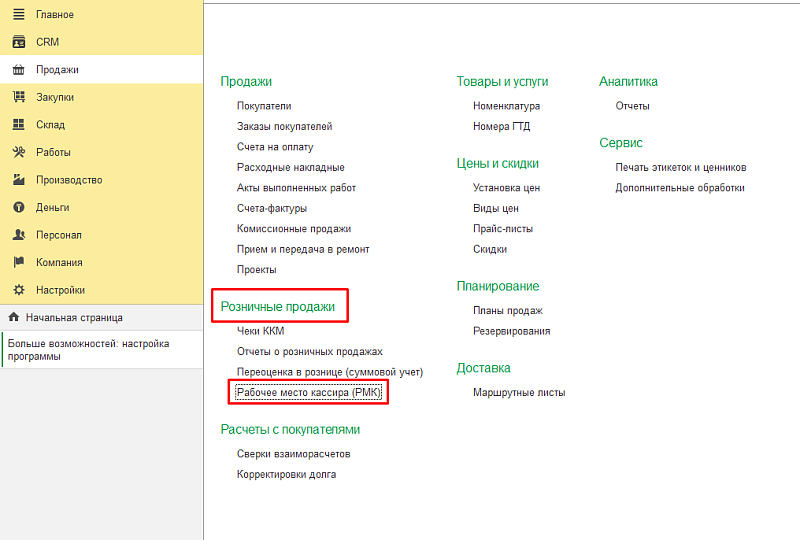Click the factory icon for Производство
The height and width of the screenshot is (540, 800).
click(x=18, y=180)
